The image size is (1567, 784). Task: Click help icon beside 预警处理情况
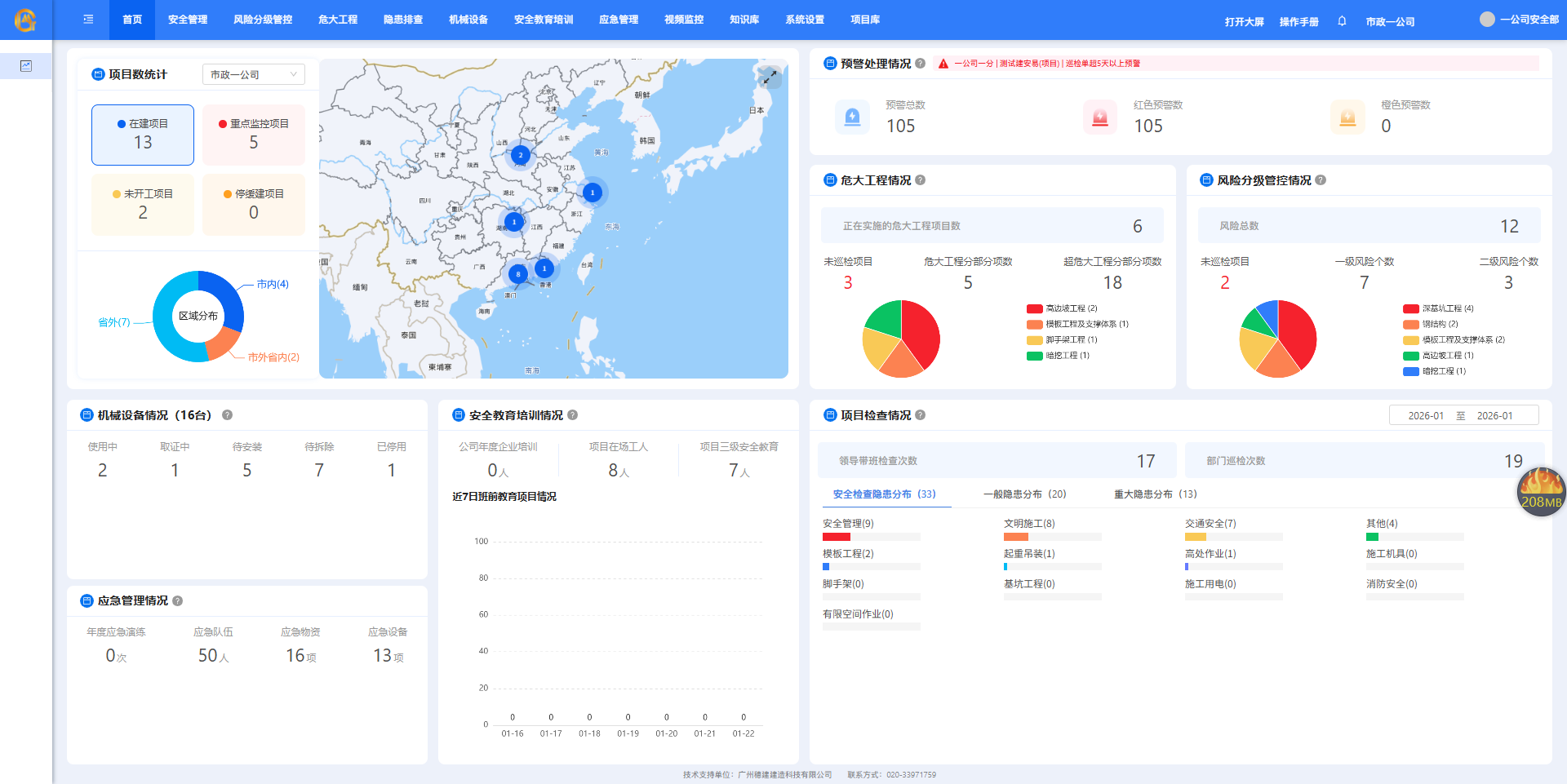pos(921,64)
